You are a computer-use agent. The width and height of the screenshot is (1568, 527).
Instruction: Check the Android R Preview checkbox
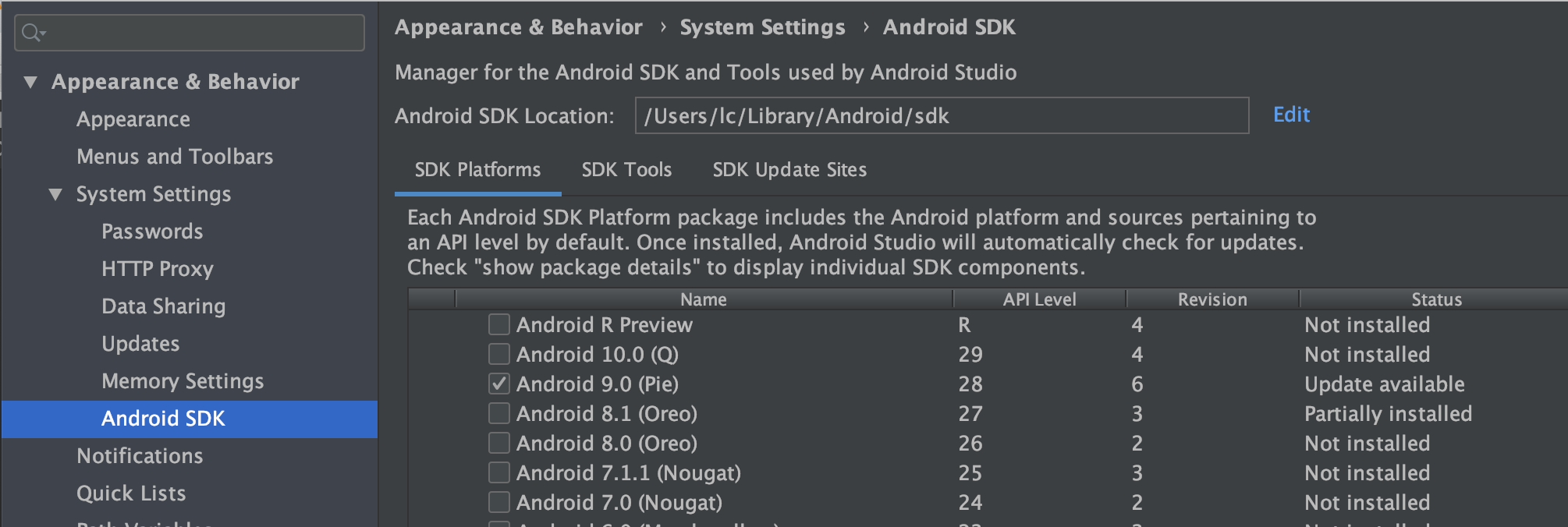click(x=499, y=324)
